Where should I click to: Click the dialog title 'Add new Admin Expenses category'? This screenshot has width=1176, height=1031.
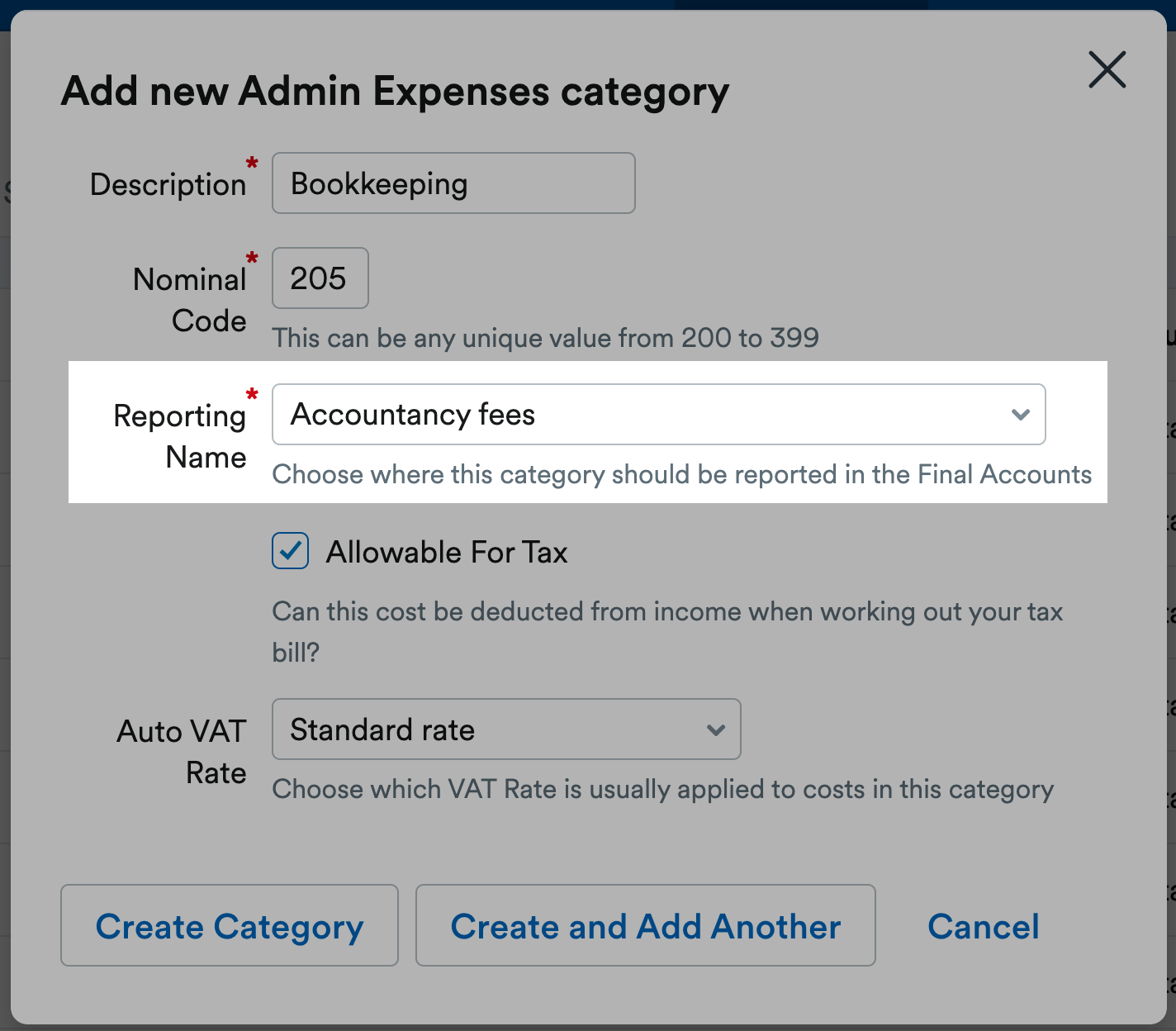coord(395,92)
